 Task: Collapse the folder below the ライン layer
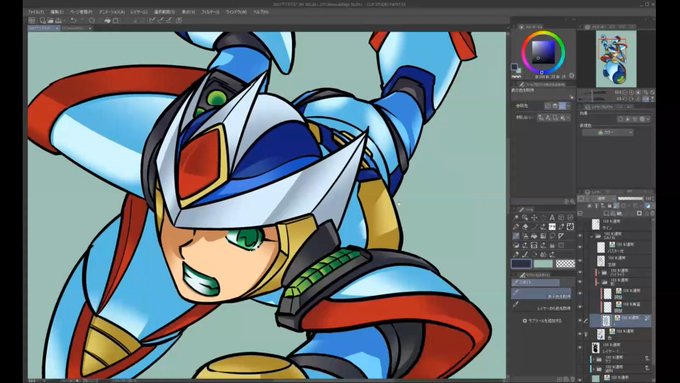pyautogui.click(x=591, y=236)
